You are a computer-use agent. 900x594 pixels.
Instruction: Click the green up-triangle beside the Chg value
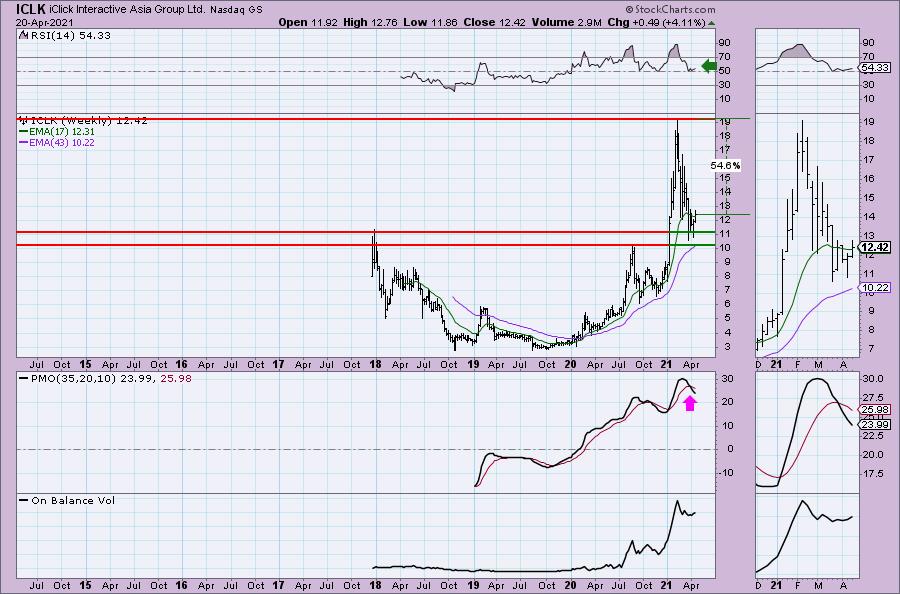pyautogui.click(x=712, y=24)
